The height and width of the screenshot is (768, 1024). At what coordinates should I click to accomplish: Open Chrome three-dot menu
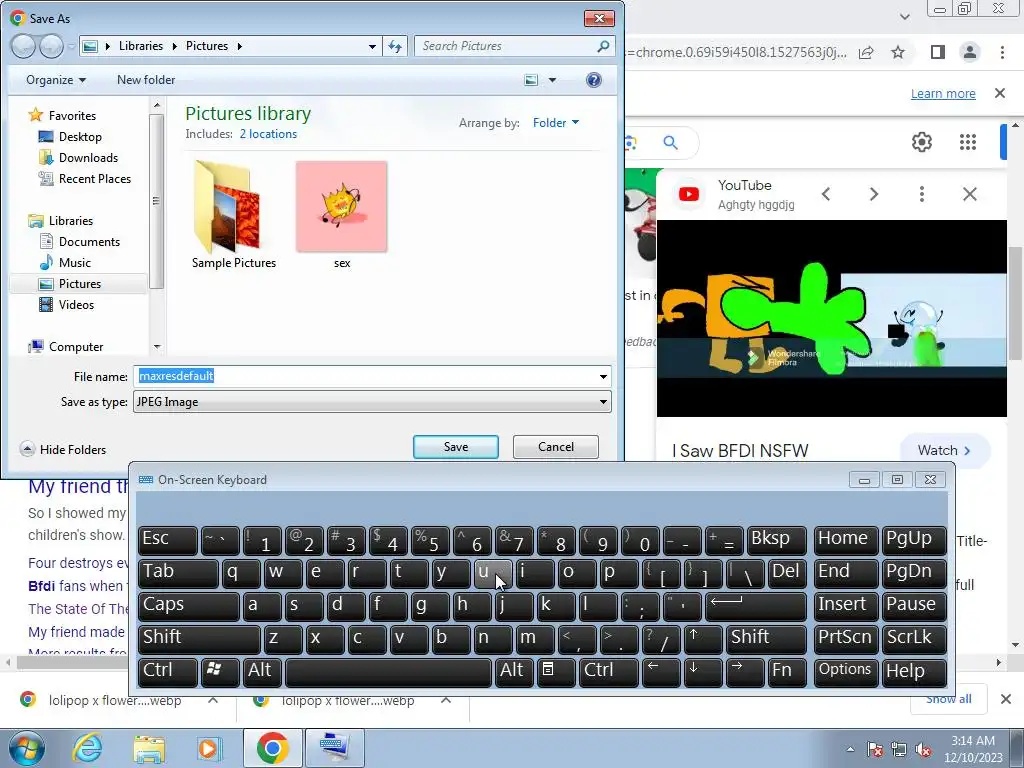click(1002, 52)
